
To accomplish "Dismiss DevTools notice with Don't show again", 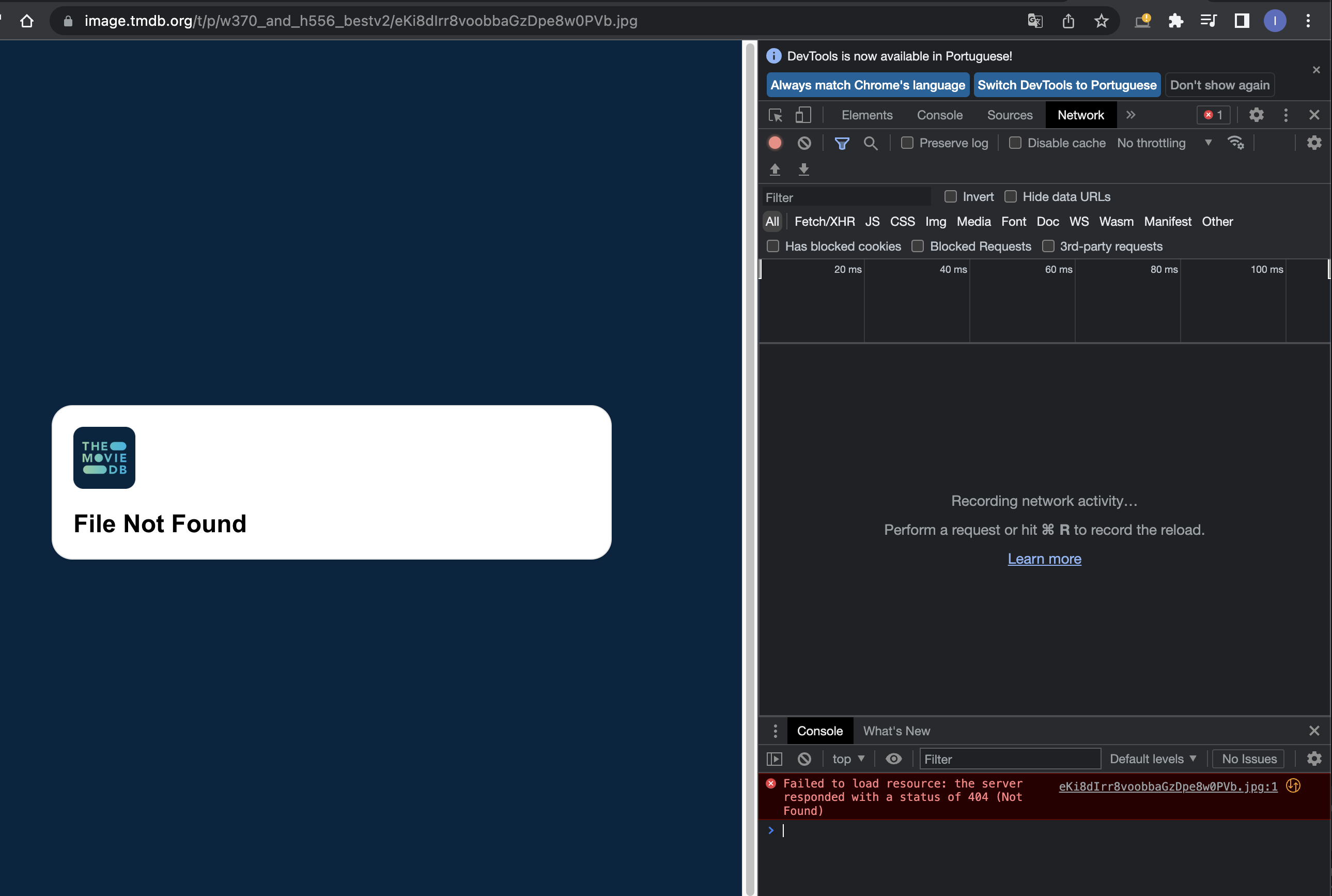I will [x=1220, y=85].
